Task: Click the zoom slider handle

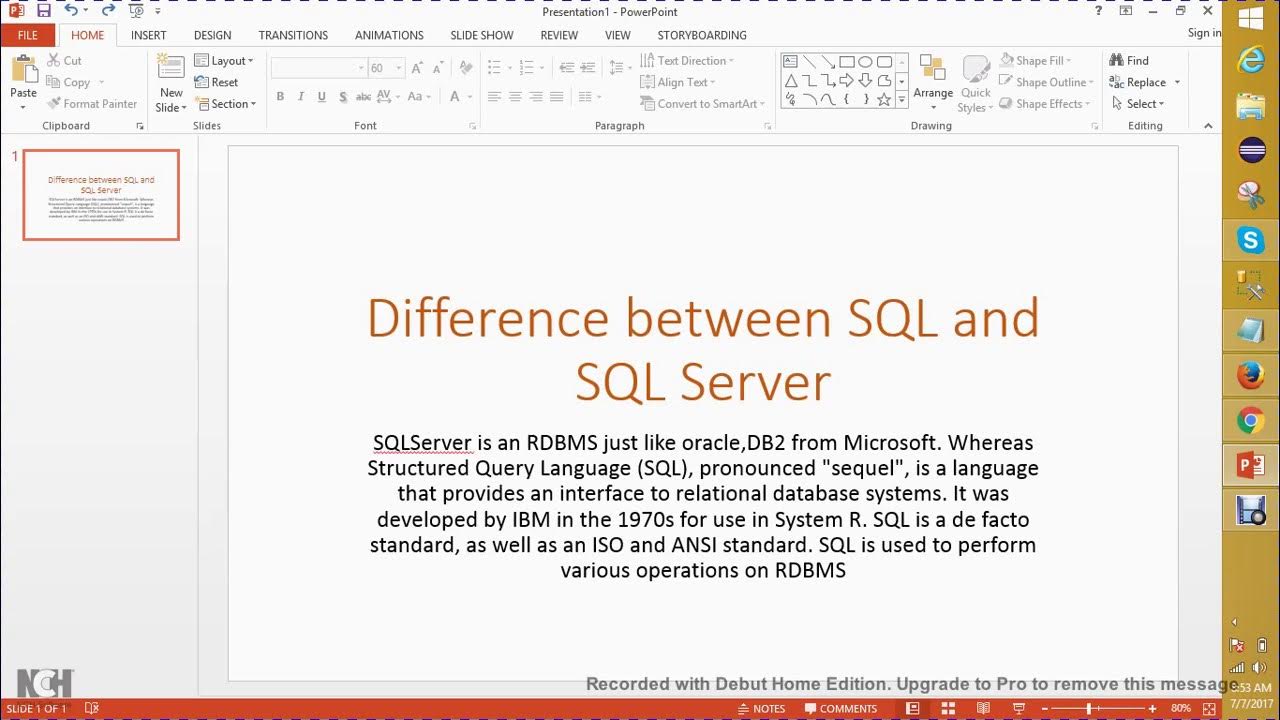Action: pos(1089,709)
